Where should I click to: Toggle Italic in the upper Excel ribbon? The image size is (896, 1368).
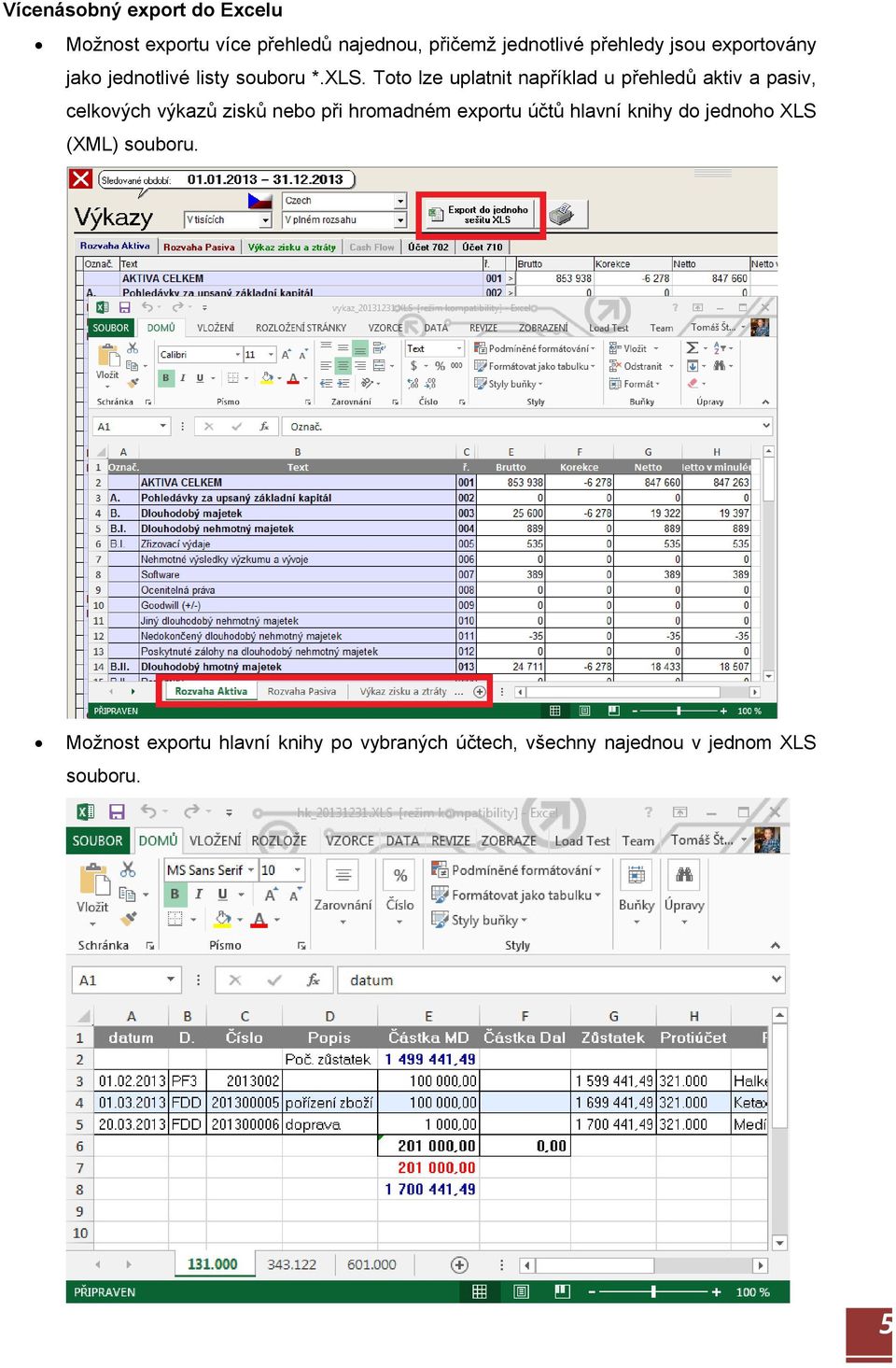[x=183, y=378]
